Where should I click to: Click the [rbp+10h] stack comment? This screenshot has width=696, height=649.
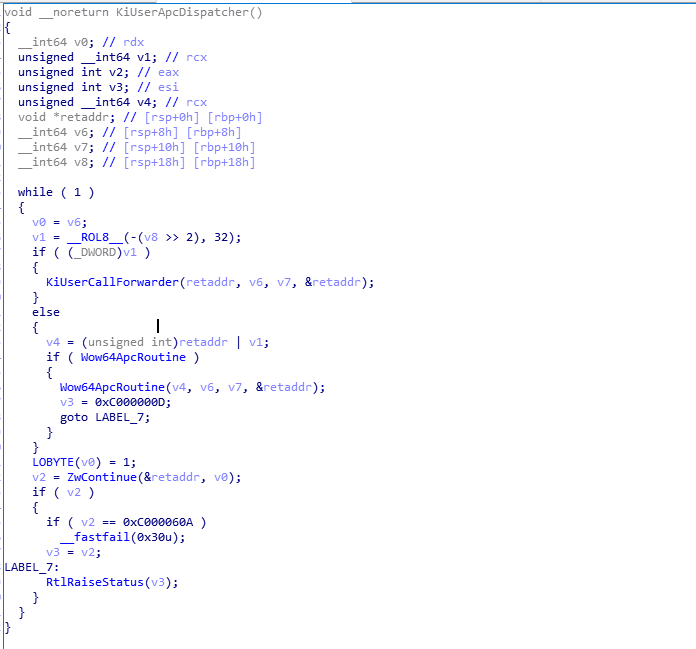coord(225,147)
